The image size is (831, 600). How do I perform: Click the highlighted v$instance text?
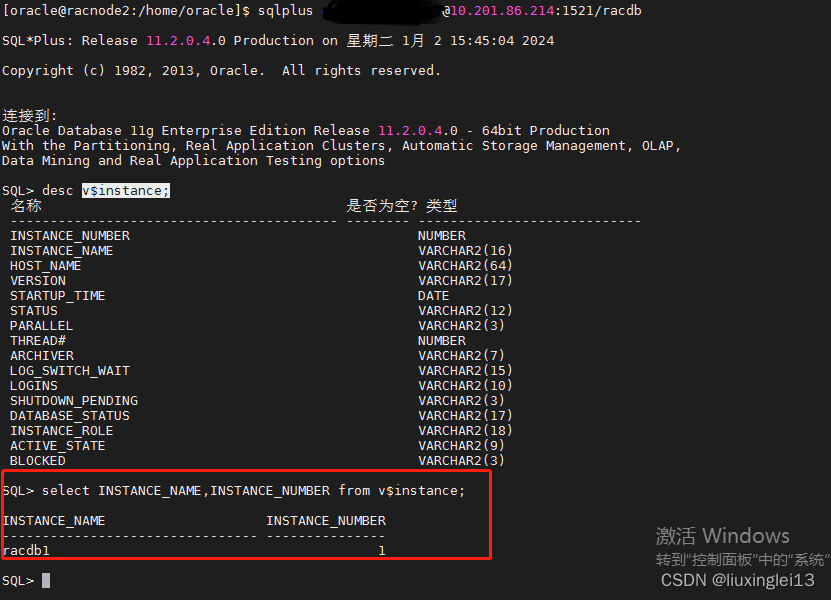(125, 190)
